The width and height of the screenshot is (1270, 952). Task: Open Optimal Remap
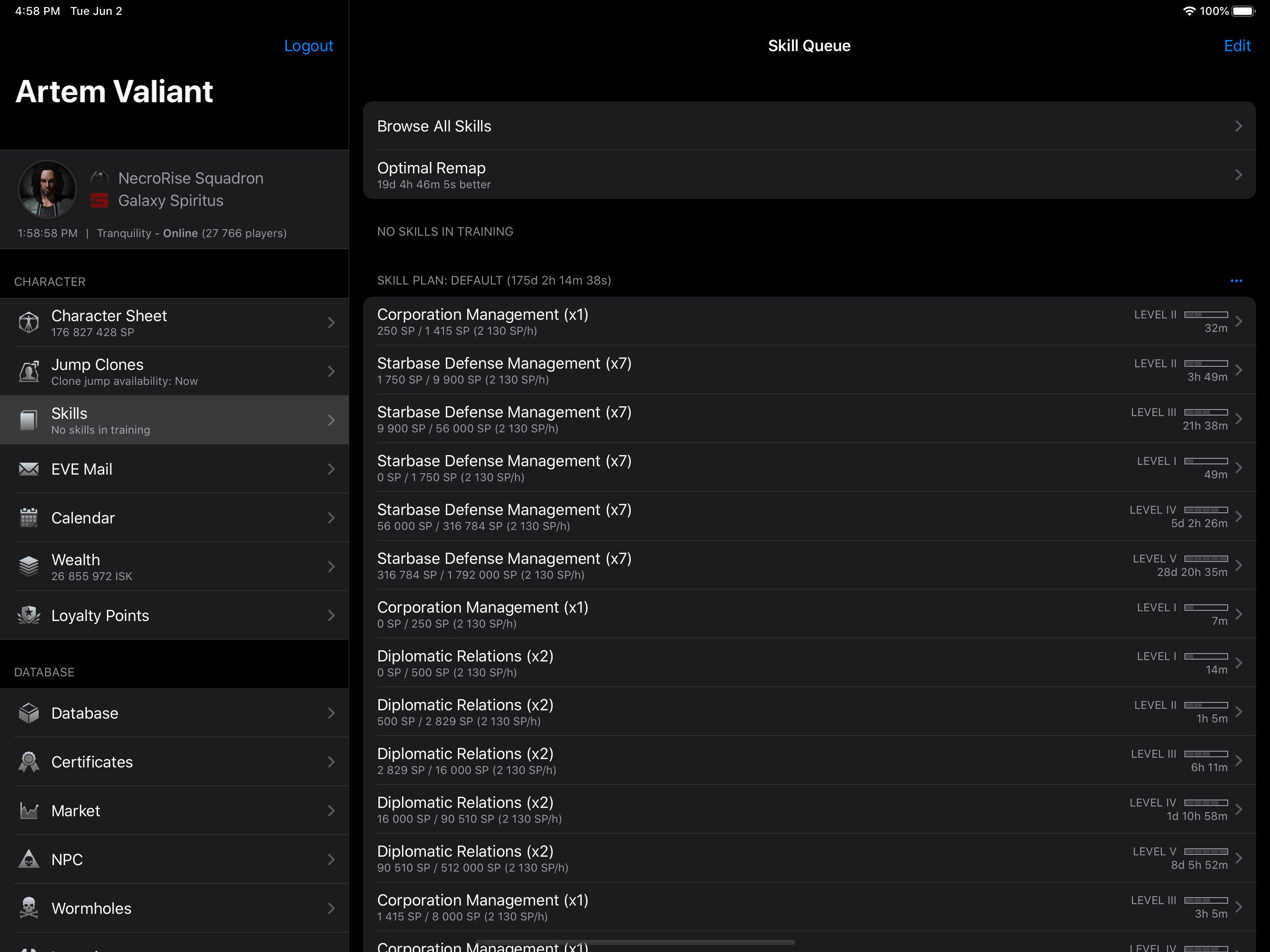809,175
